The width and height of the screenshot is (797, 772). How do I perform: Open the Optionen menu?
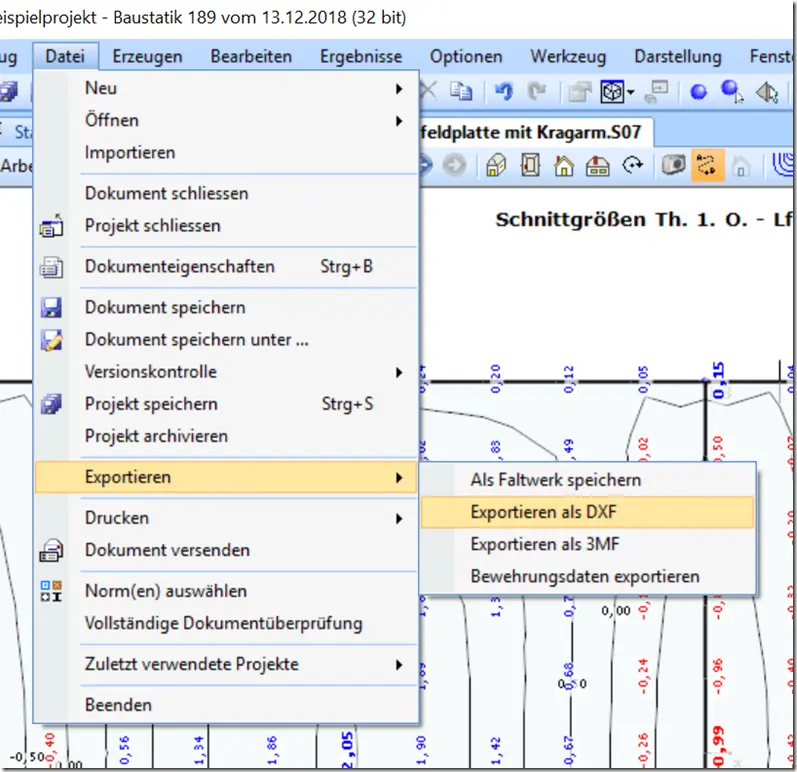466,56
